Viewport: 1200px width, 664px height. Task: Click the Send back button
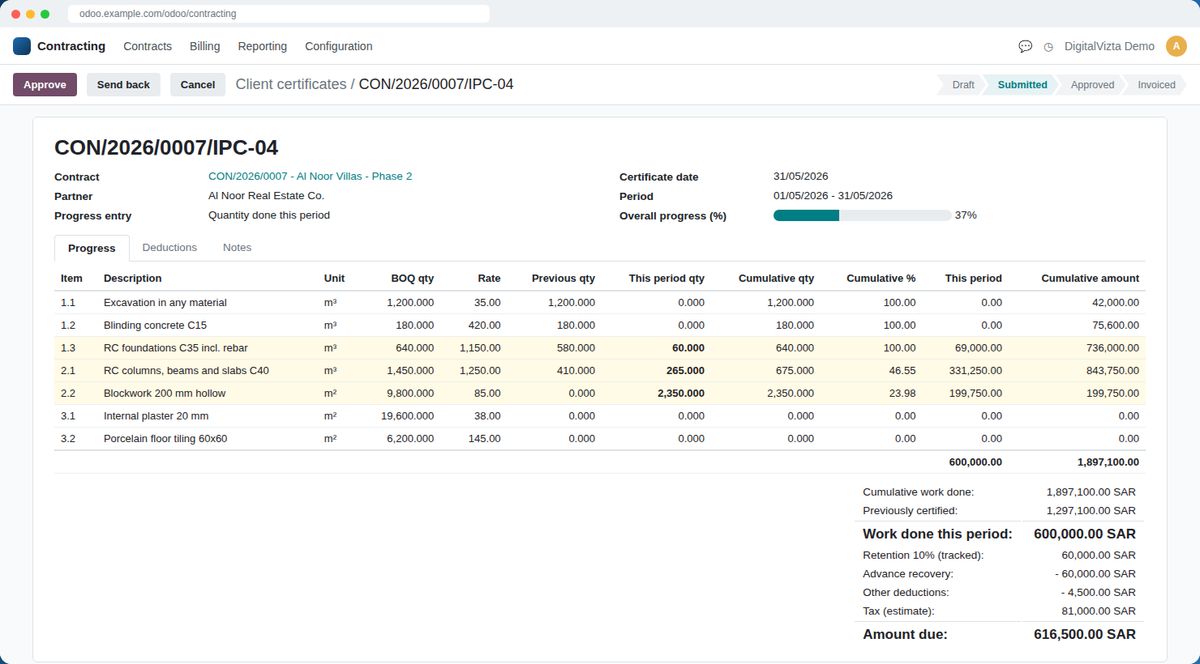click(x=123, y=85)
